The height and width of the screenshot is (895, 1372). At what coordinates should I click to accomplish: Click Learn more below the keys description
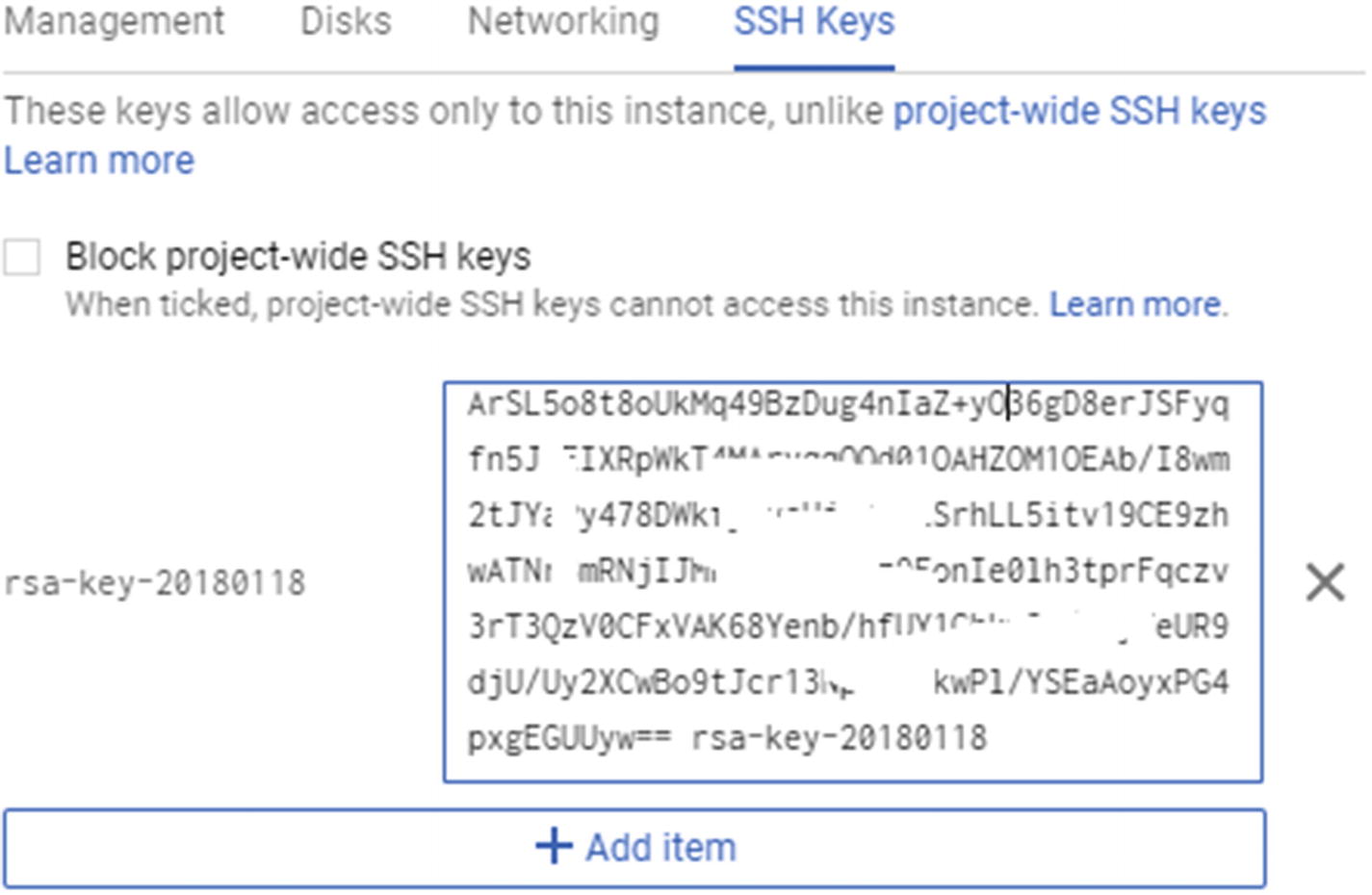[x=99, y=161]
